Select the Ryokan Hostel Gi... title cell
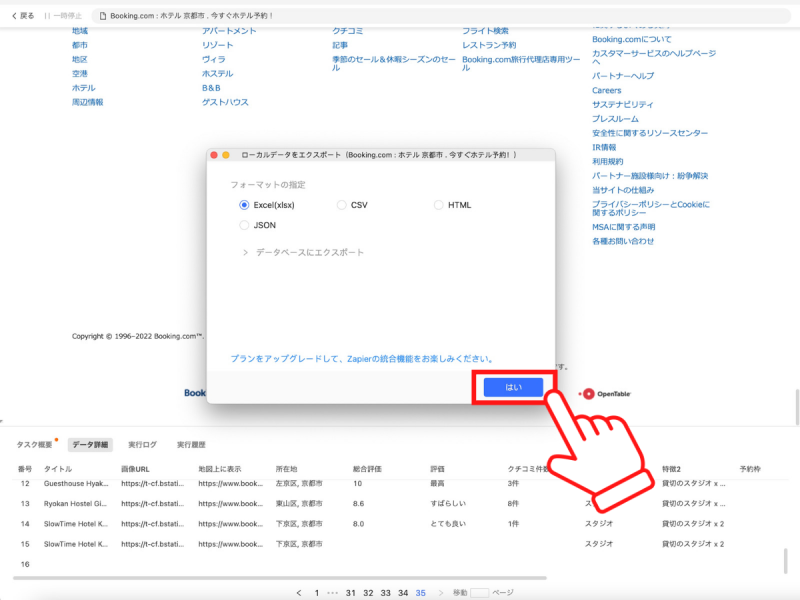This screenshot has width=800, height=600. click(76, 504)
